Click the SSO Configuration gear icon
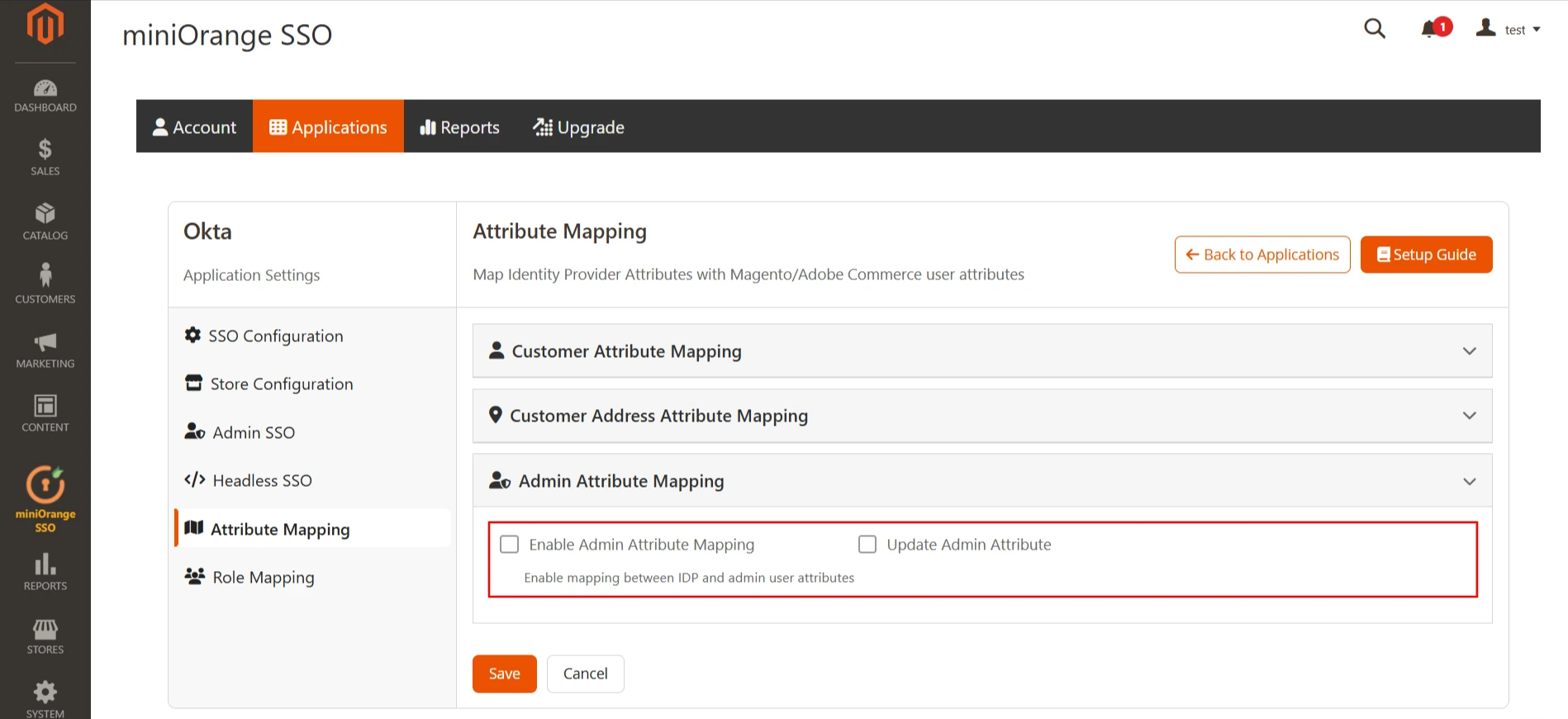This screenshot has height=719, width=1568. [x=192, y=335]
